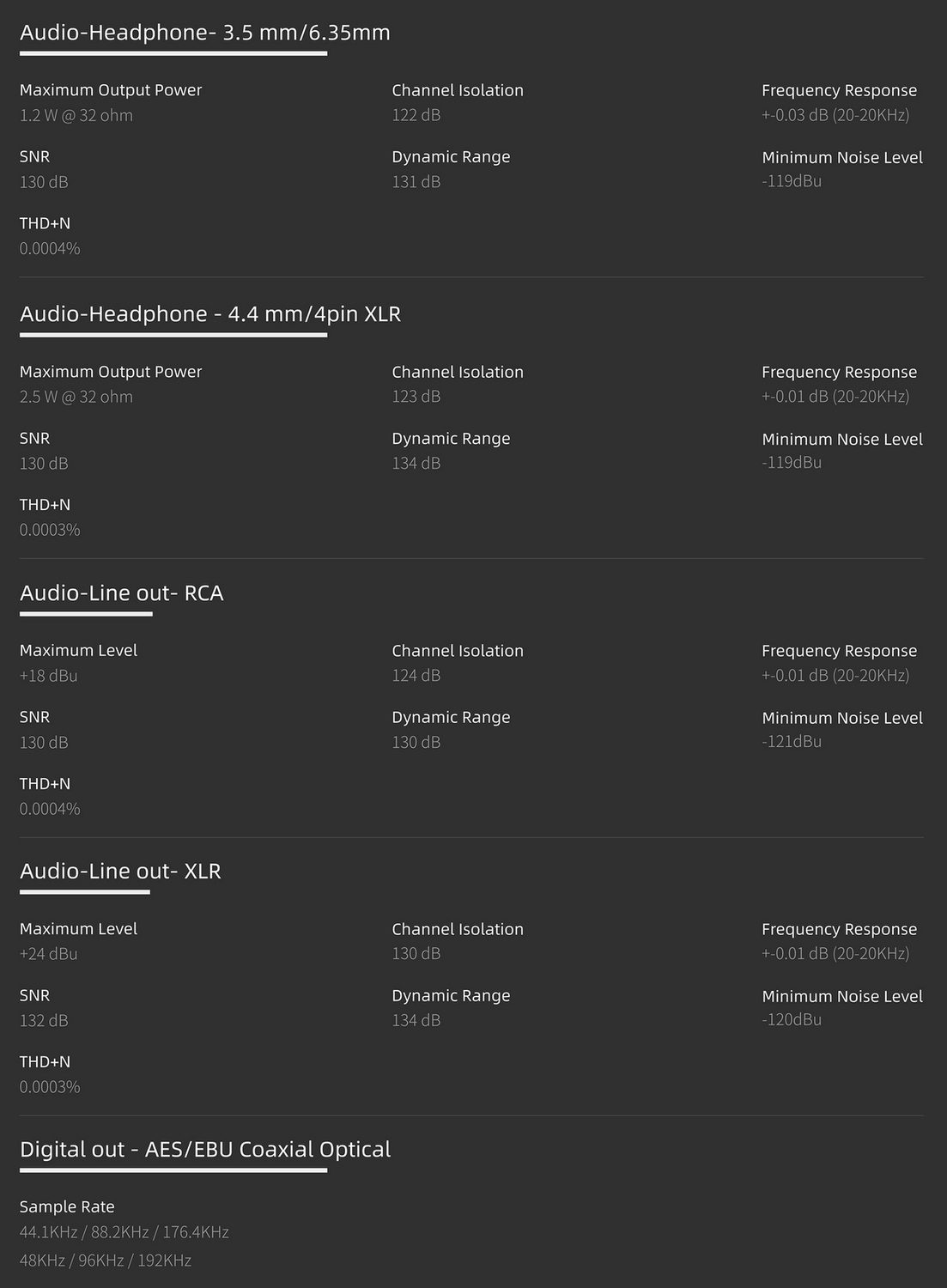Select the Audio-Line out- XLR heading
Screen dimensions: 947x1288
click(x=120, y=872)
